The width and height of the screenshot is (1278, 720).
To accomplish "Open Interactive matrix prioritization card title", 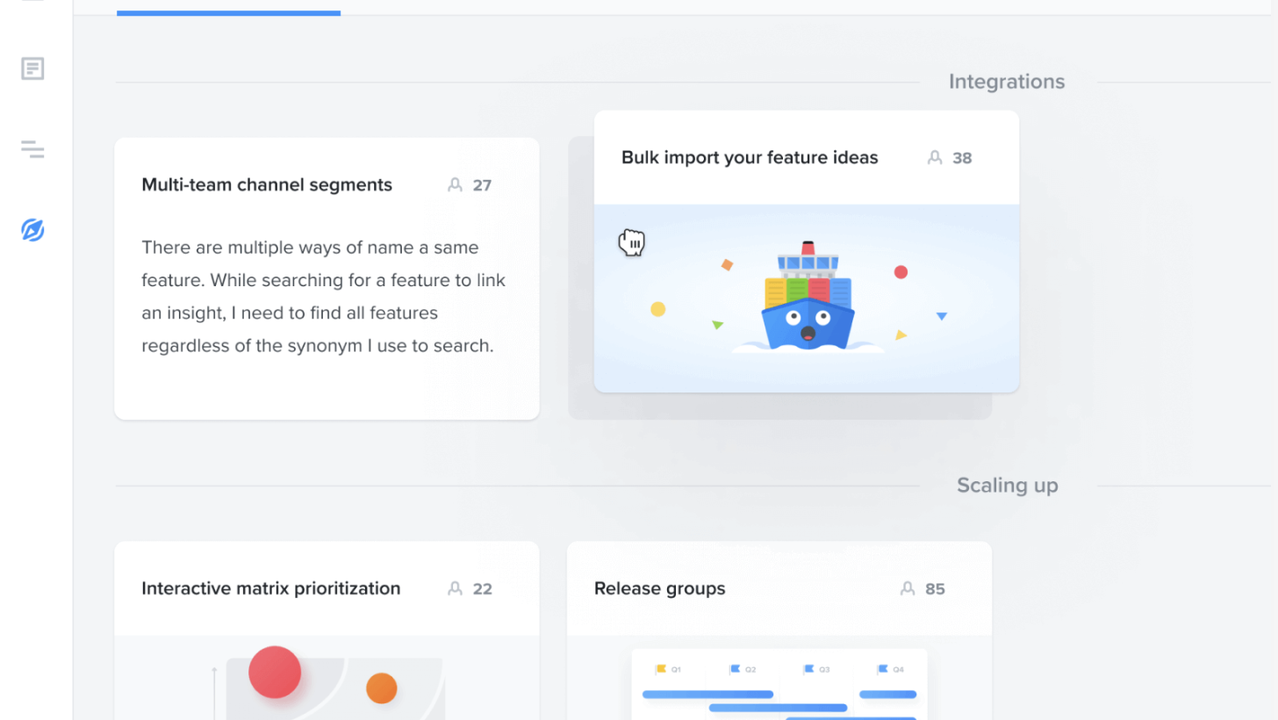I will click(x=271, y=589).
